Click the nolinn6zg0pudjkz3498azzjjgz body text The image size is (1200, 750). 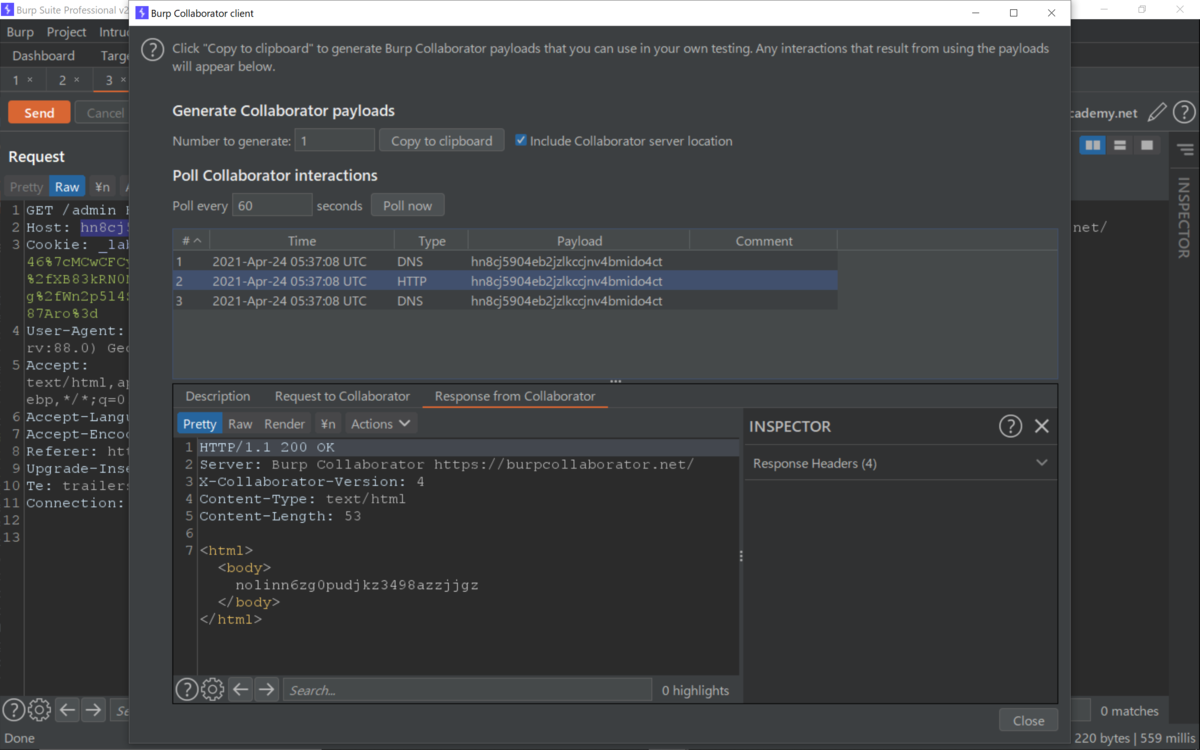point(357,585)
